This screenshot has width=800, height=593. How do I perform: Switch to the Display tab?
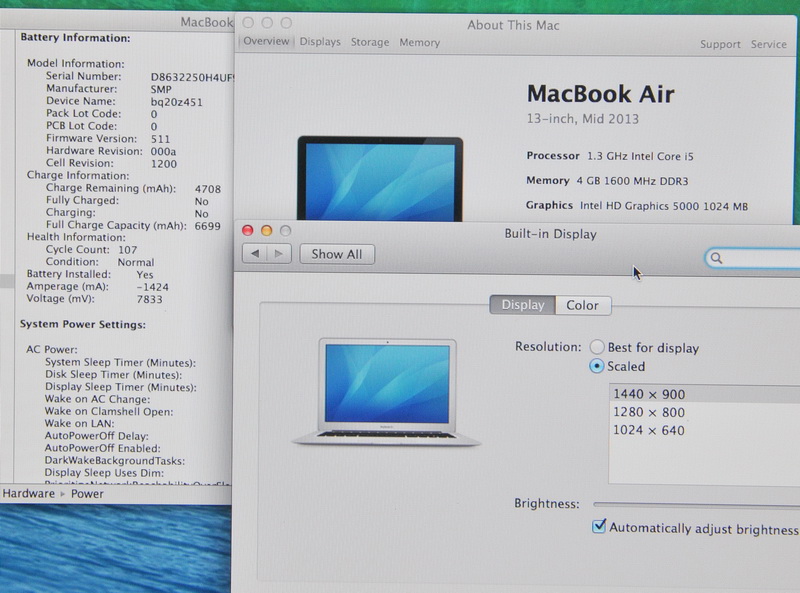click(522, 305)
